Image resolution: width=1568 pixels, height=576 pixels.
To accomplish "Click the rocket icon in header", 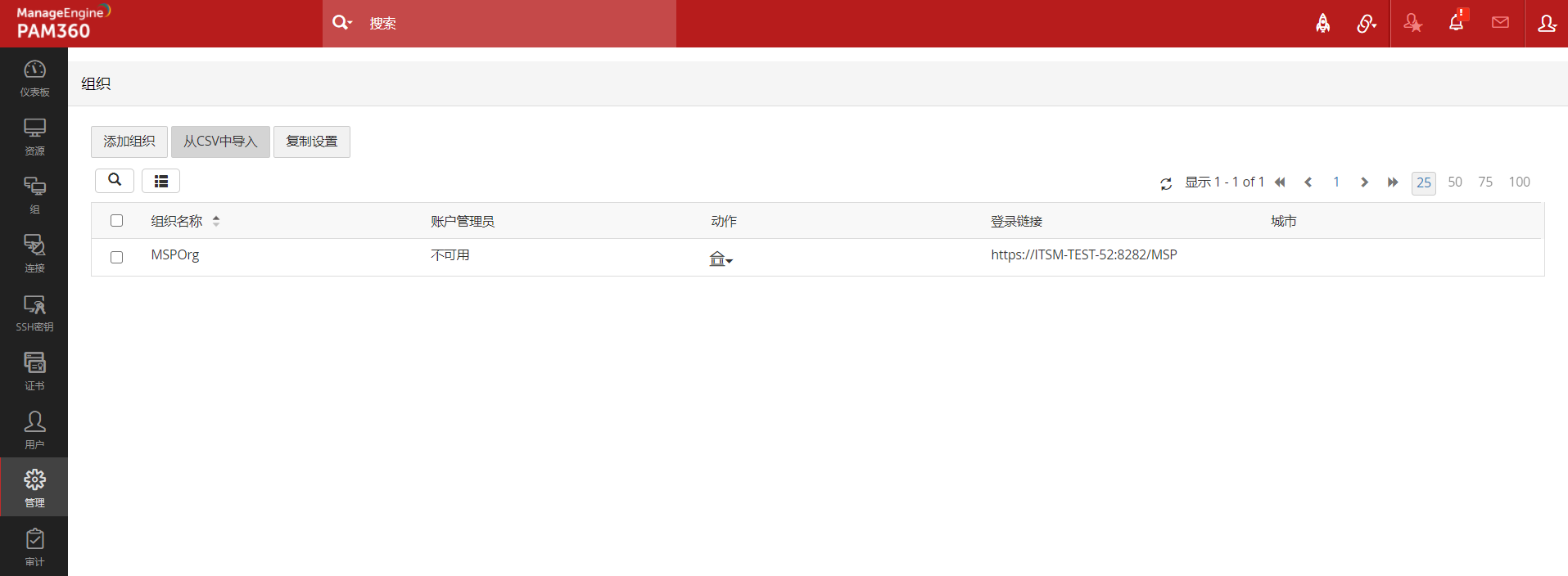I will click(x=1322, y=23).
